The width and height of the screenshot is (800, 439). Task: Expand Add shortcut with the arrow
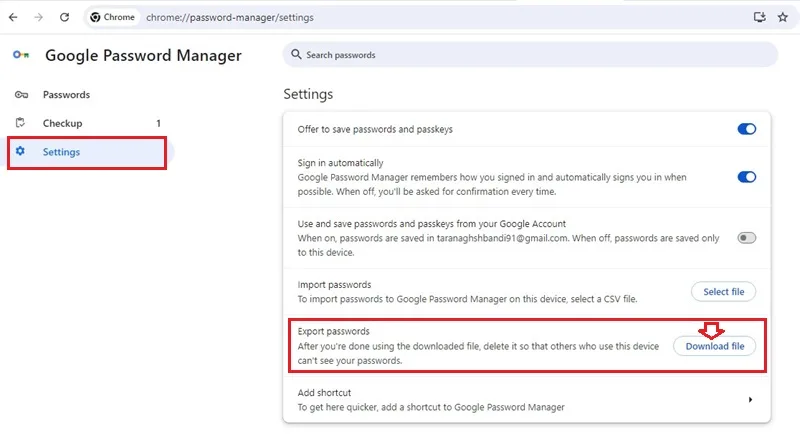(750, 400)
